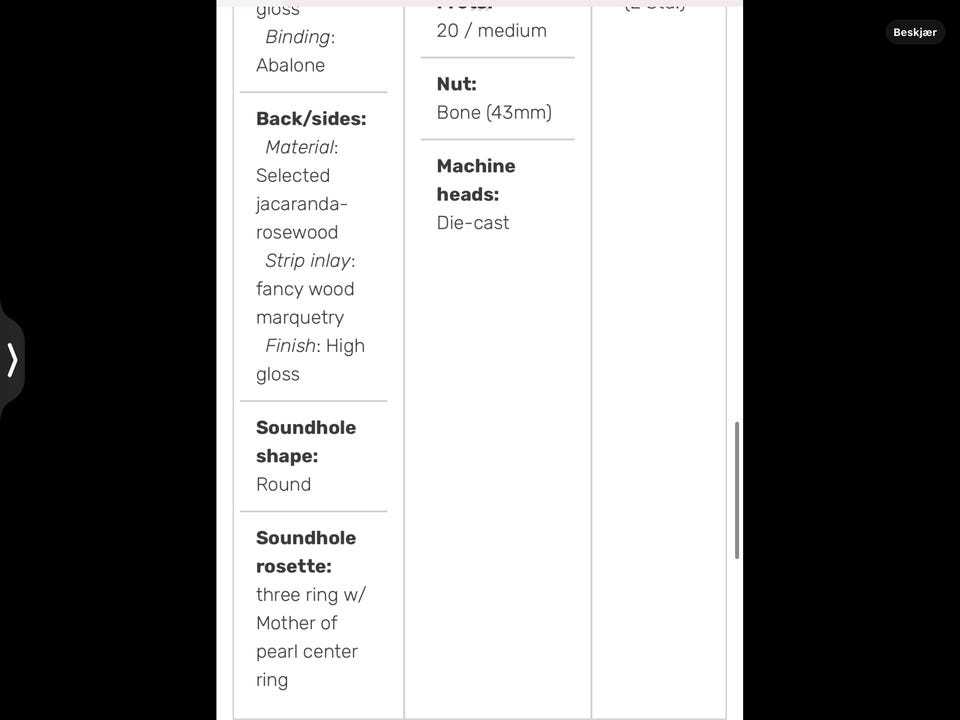Viewport: 960px width, 720px height.
Task: Select the "Soundhole shape:" heading
Action: tap(305, 441)
